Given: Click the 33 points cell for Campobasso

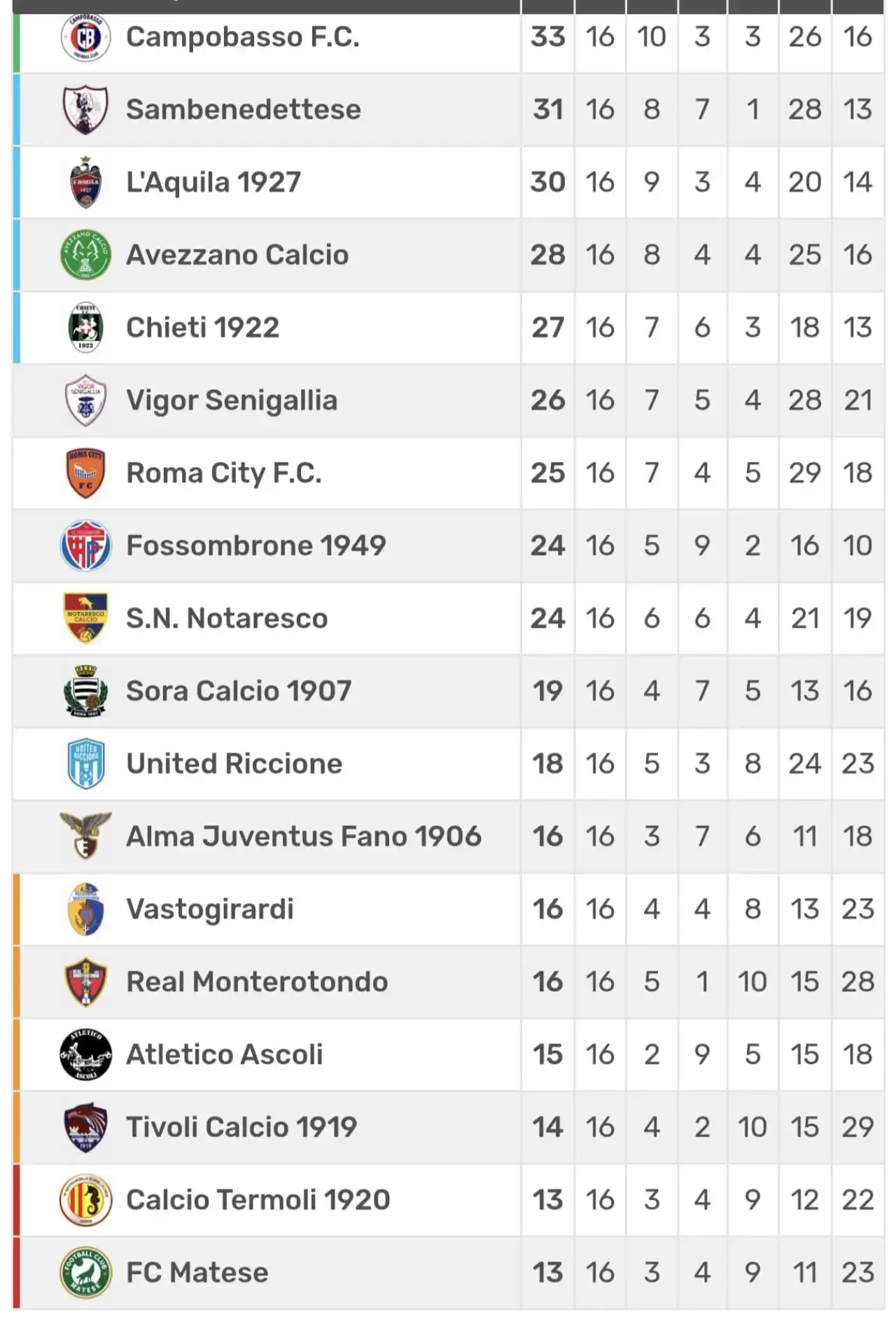Looking at the screenshot, I should (x=547, y=37).
